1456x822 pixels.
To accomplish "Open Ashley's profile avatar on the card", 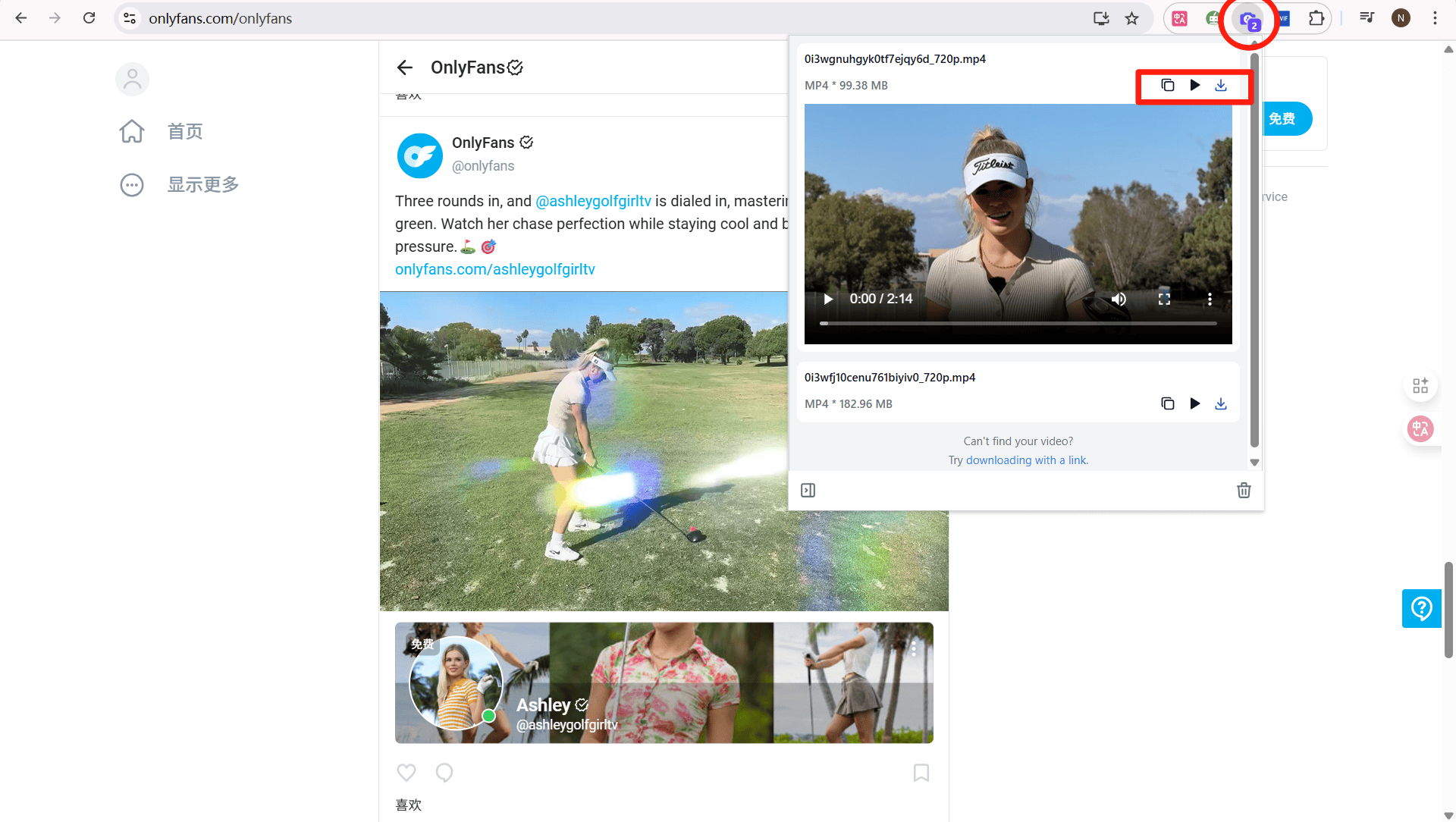I will 455,682.
